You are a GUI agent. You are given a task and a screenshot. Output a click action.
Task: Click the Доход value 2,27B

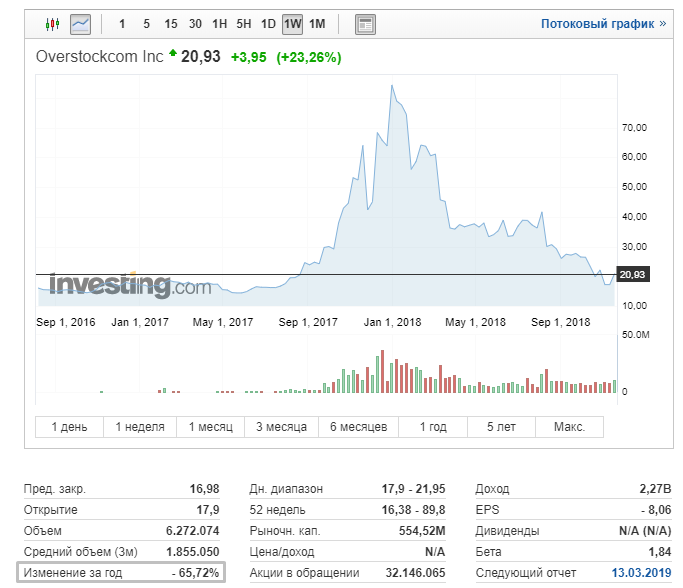click(x=655, y=489)
